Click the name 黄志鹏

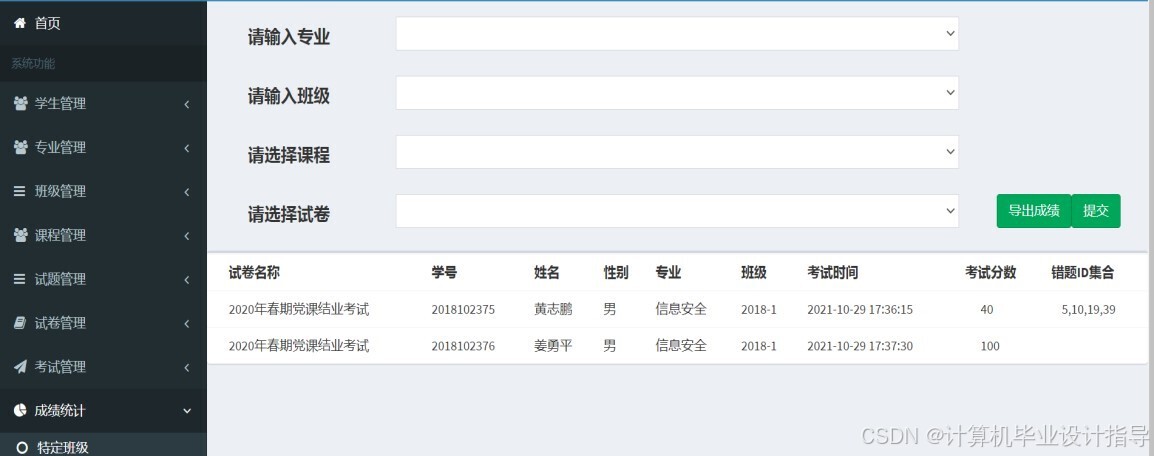click(553, 310)
